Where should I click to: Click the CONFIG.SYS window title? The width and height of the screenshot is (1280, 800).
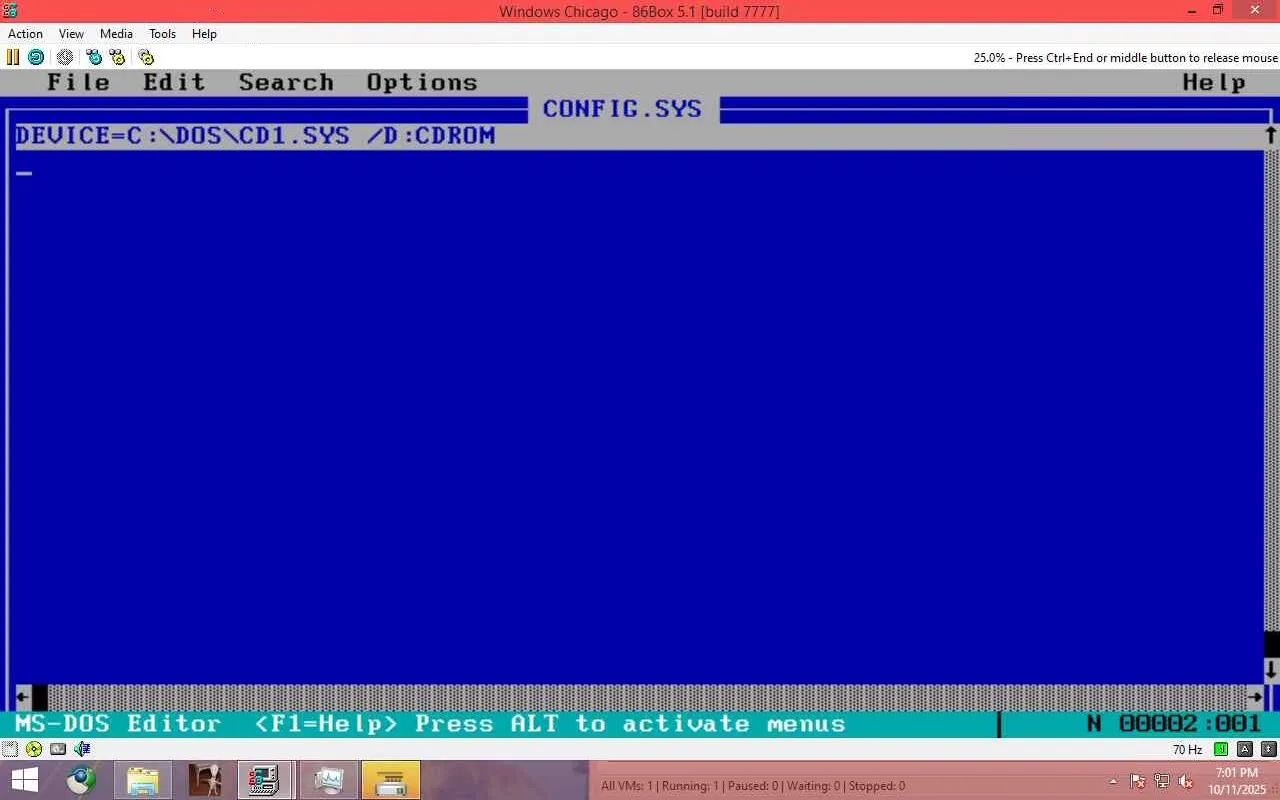pyautogui.click(x=622, y=109)
